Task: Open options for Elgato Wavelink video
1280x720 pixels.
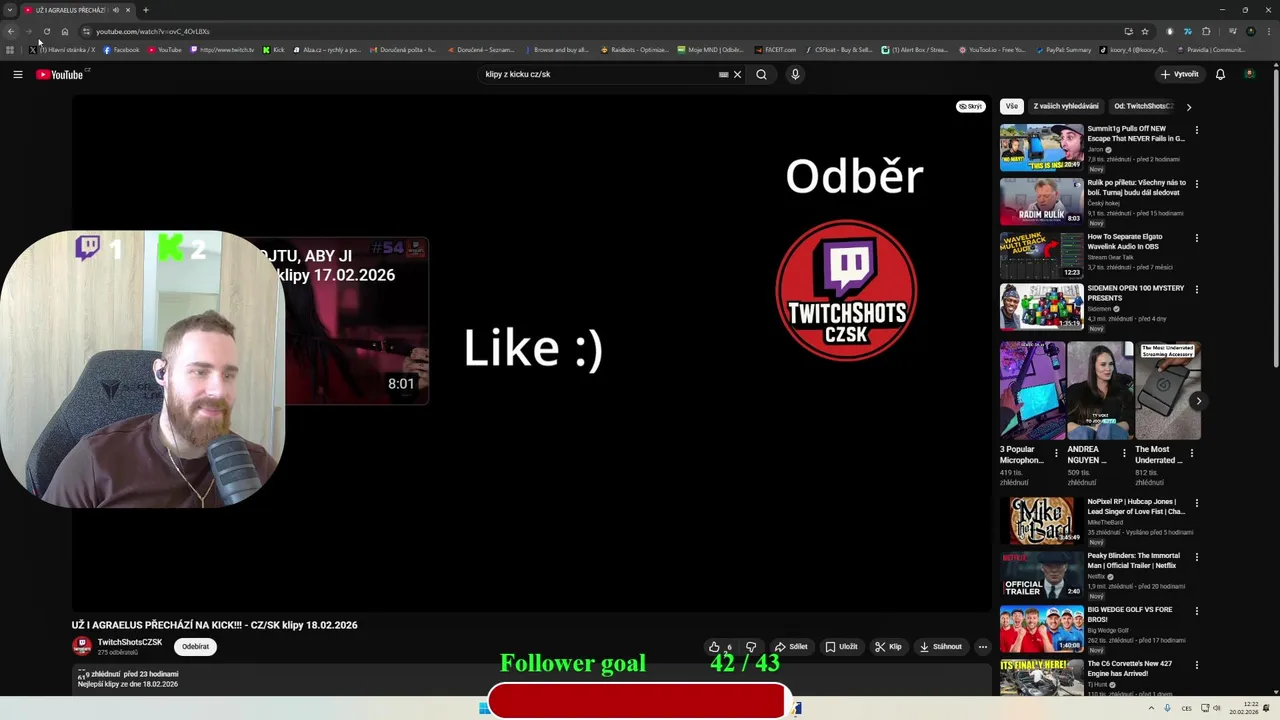Action: (x=1196, y=238)
